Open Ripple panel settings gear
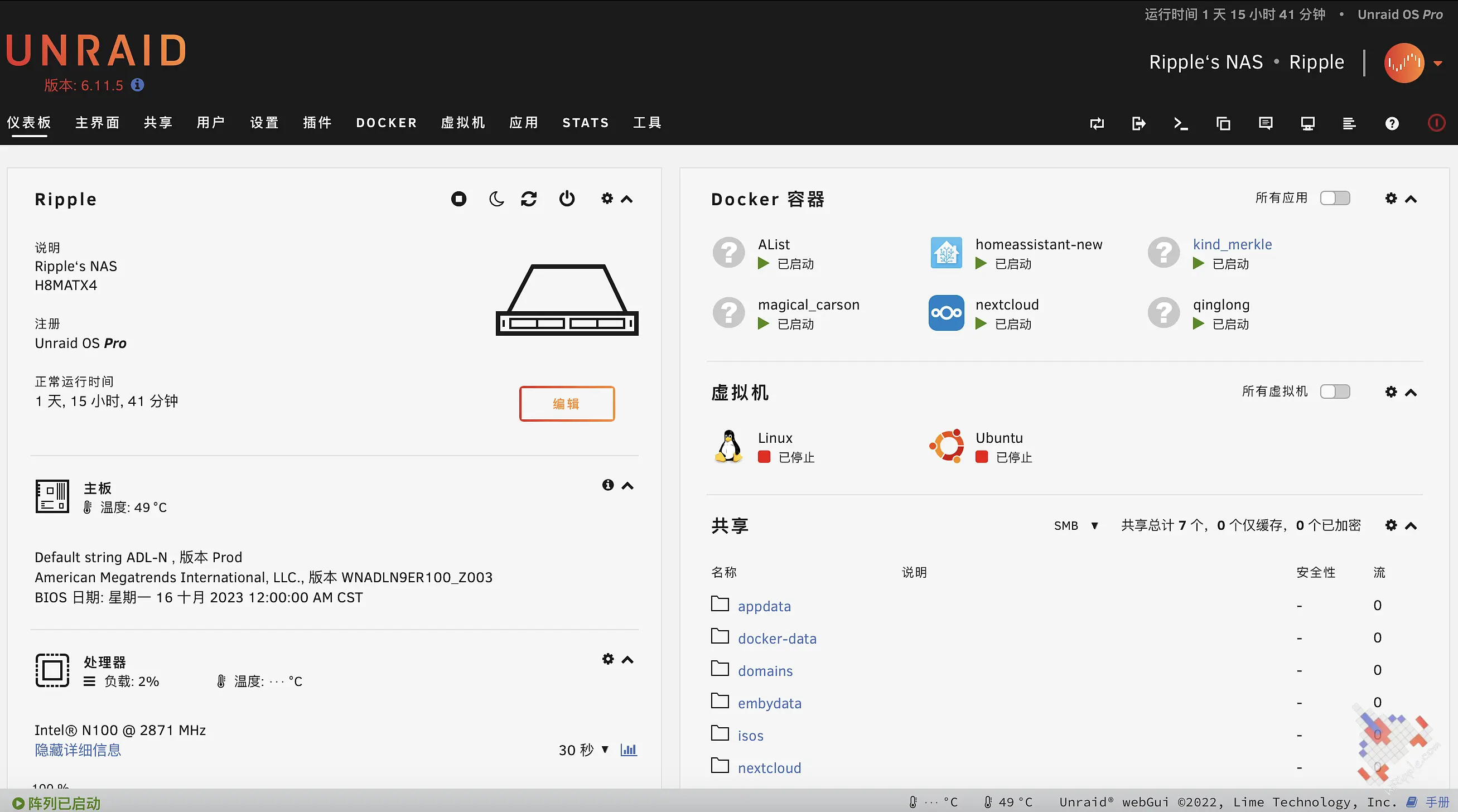This screenshot has height=812, width=1458. pos(607,199)
